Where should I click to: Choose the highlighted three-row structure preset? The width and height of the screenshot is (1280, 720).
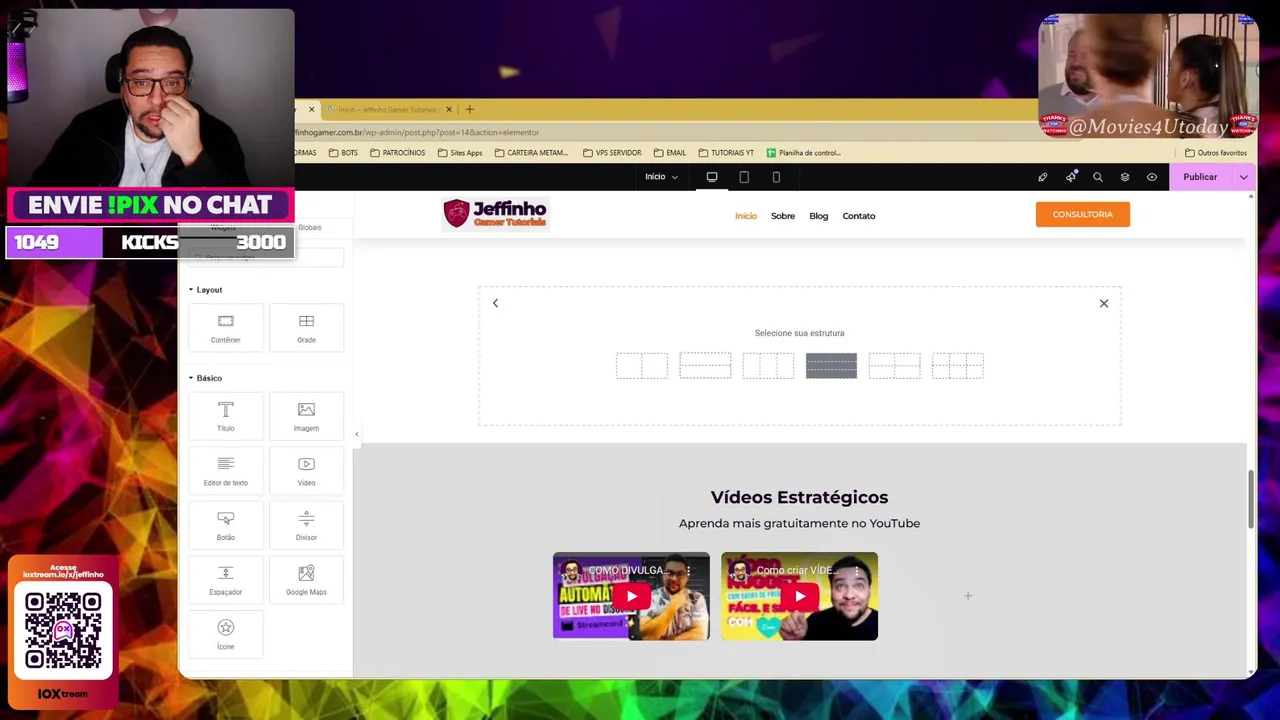[831, 366]
